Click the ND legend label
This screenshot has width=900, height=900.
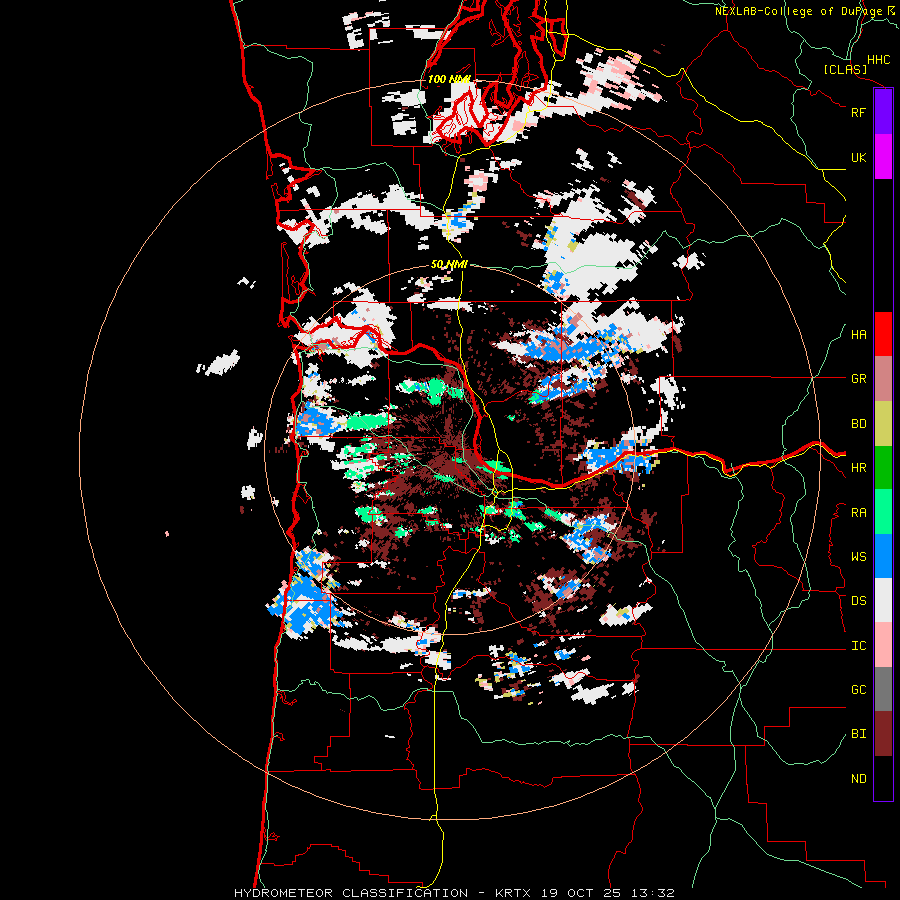click(858, 779)
